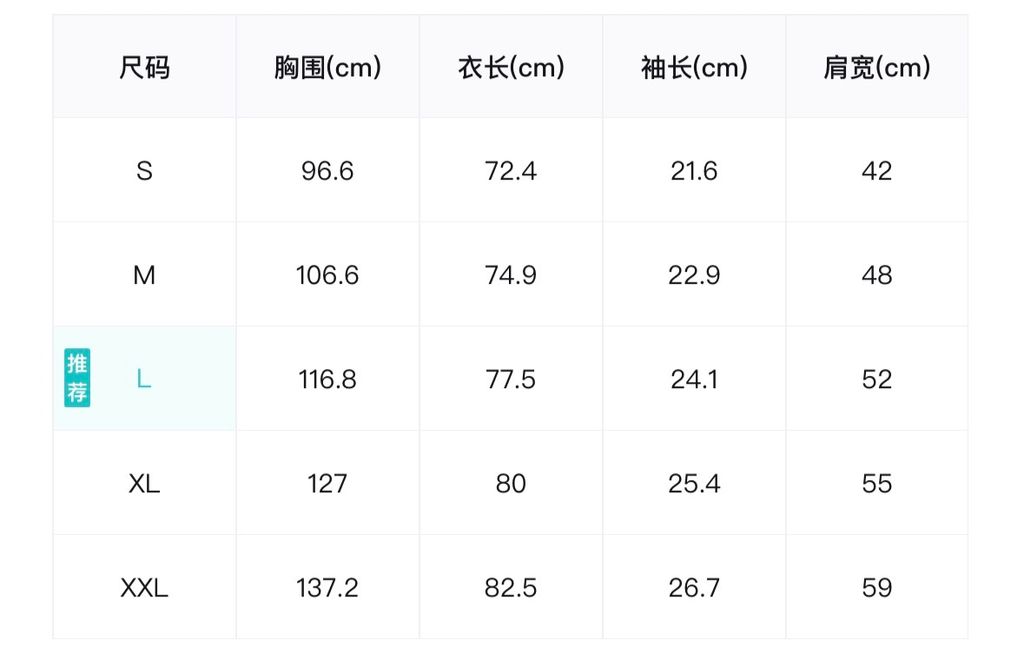This screenshot has width=1024, height=646.
Task: Select the size XXL row label
Action: tap(144, 588)
